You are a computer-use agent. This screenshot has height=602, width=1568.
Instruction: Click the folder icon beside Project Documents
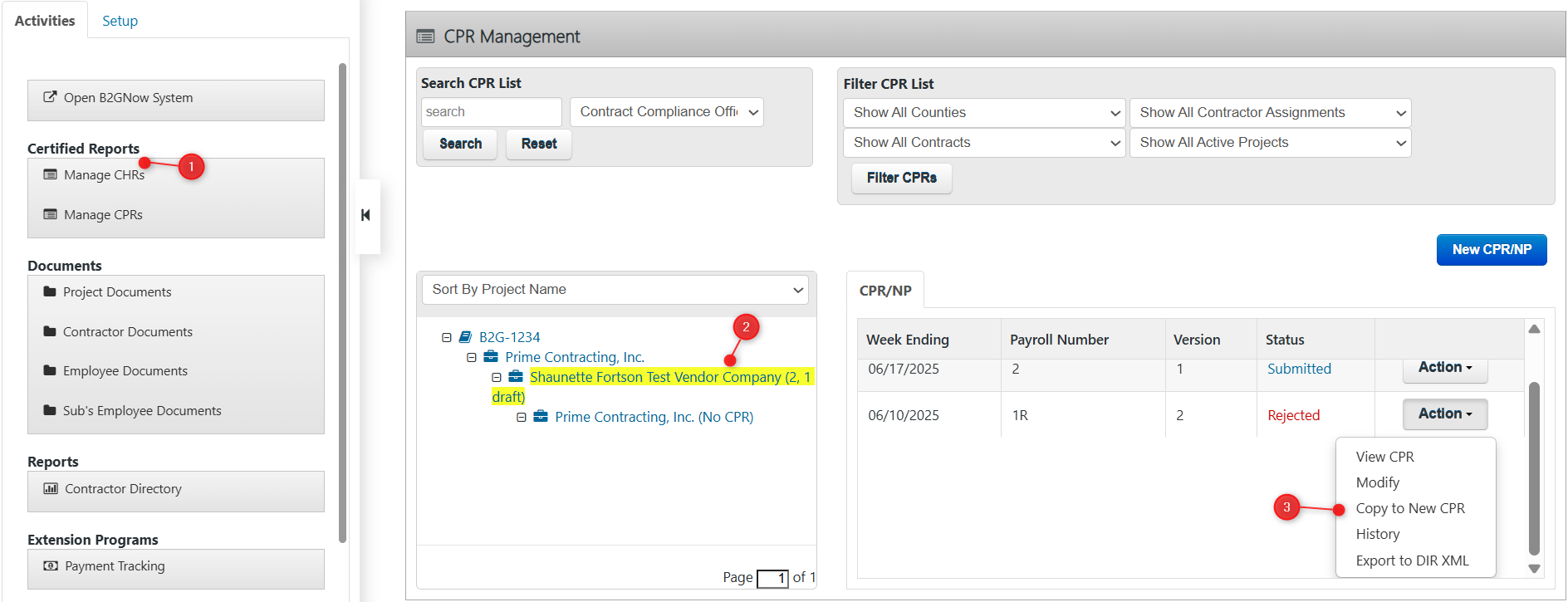50,291
